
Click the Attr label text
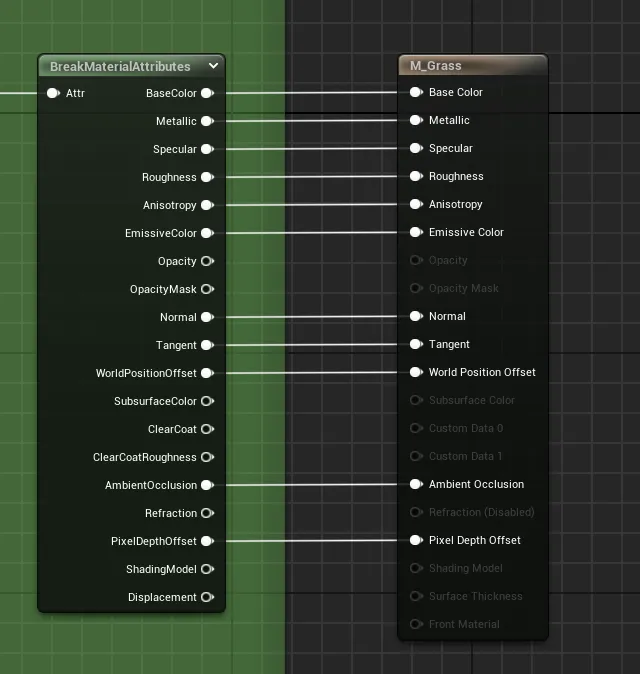75,93
